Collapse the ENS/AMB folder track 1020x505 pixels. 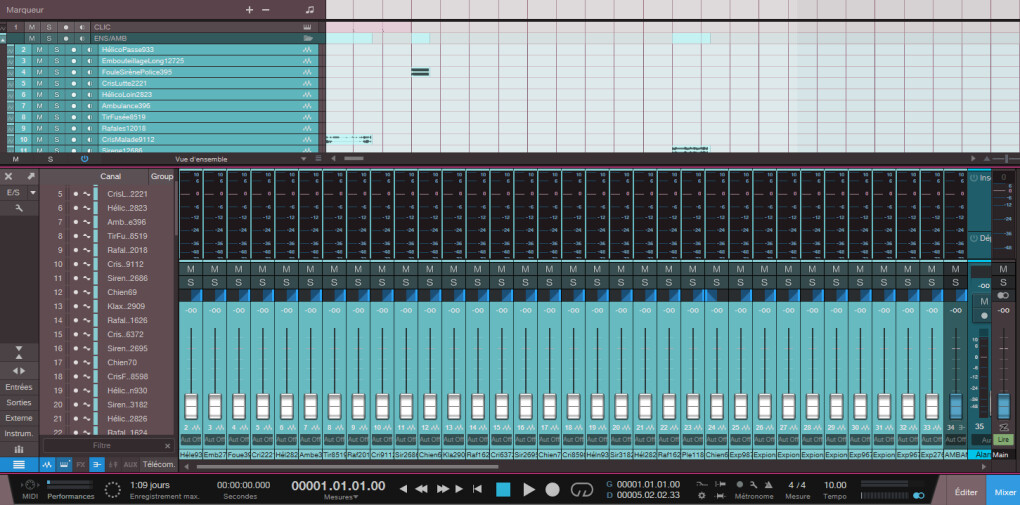pos(3,38)
